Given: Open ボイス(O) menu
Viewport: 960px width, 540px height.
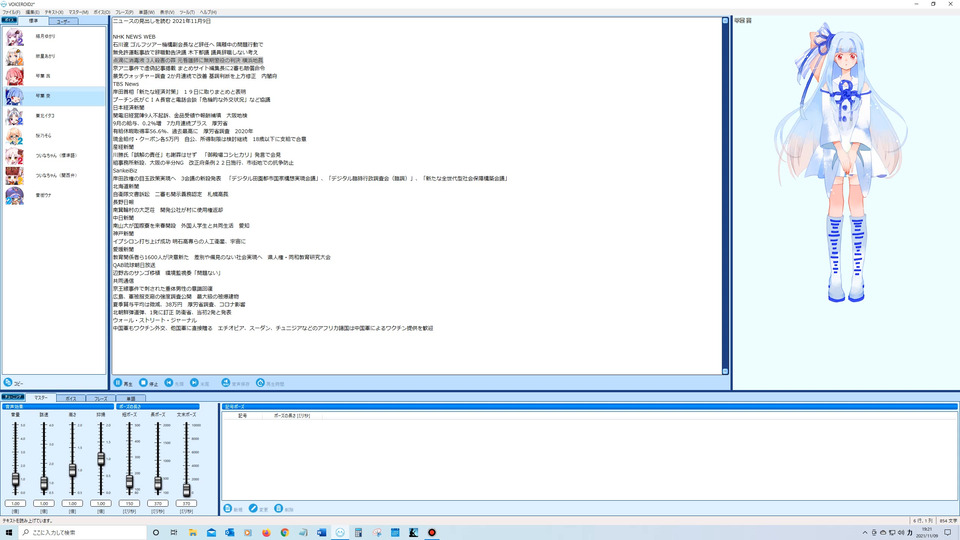Looking at the screenshot, I should [102, 12].
